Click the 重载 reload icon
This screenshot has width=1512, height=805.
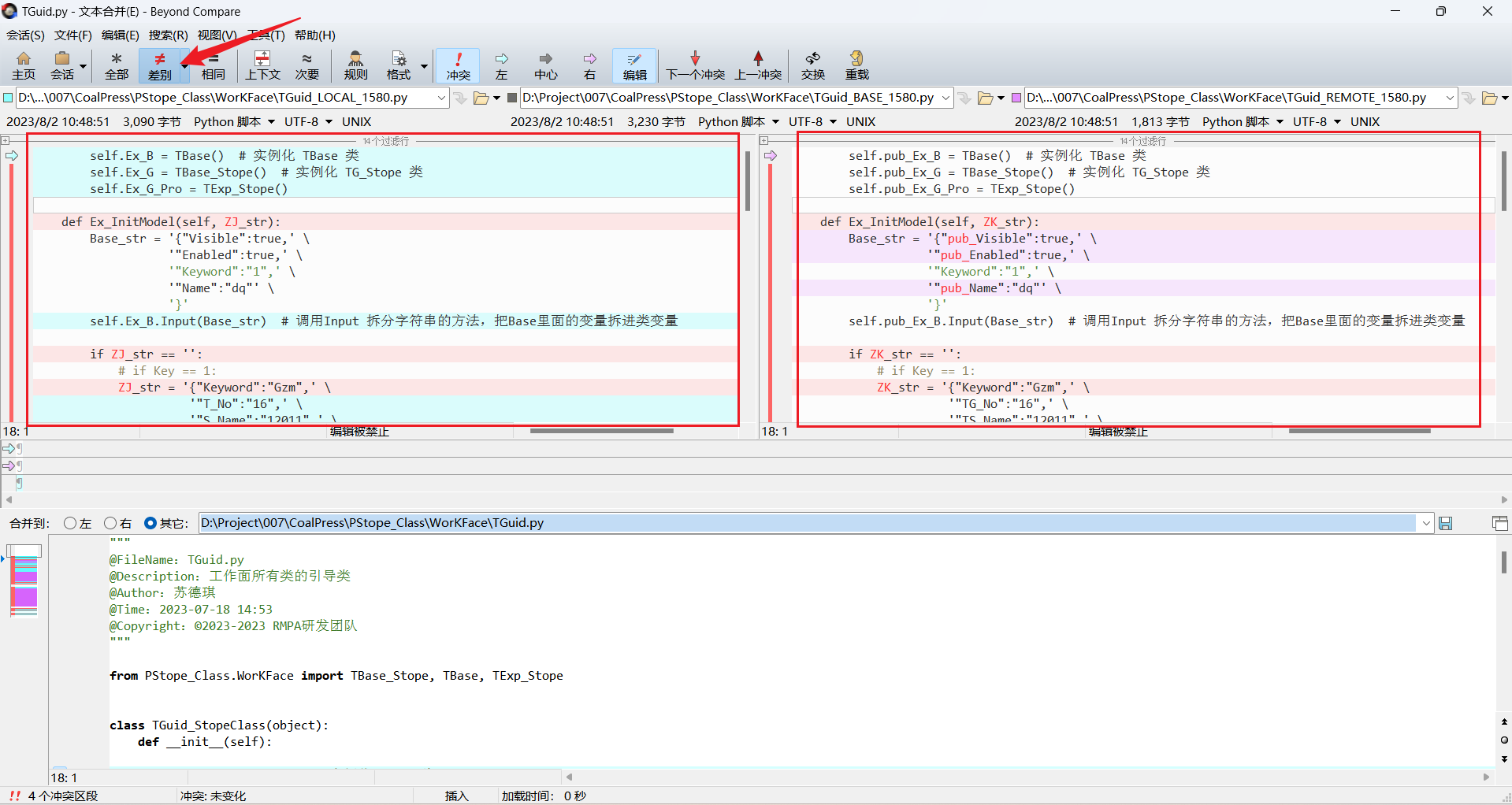click(x=856, y=65)
